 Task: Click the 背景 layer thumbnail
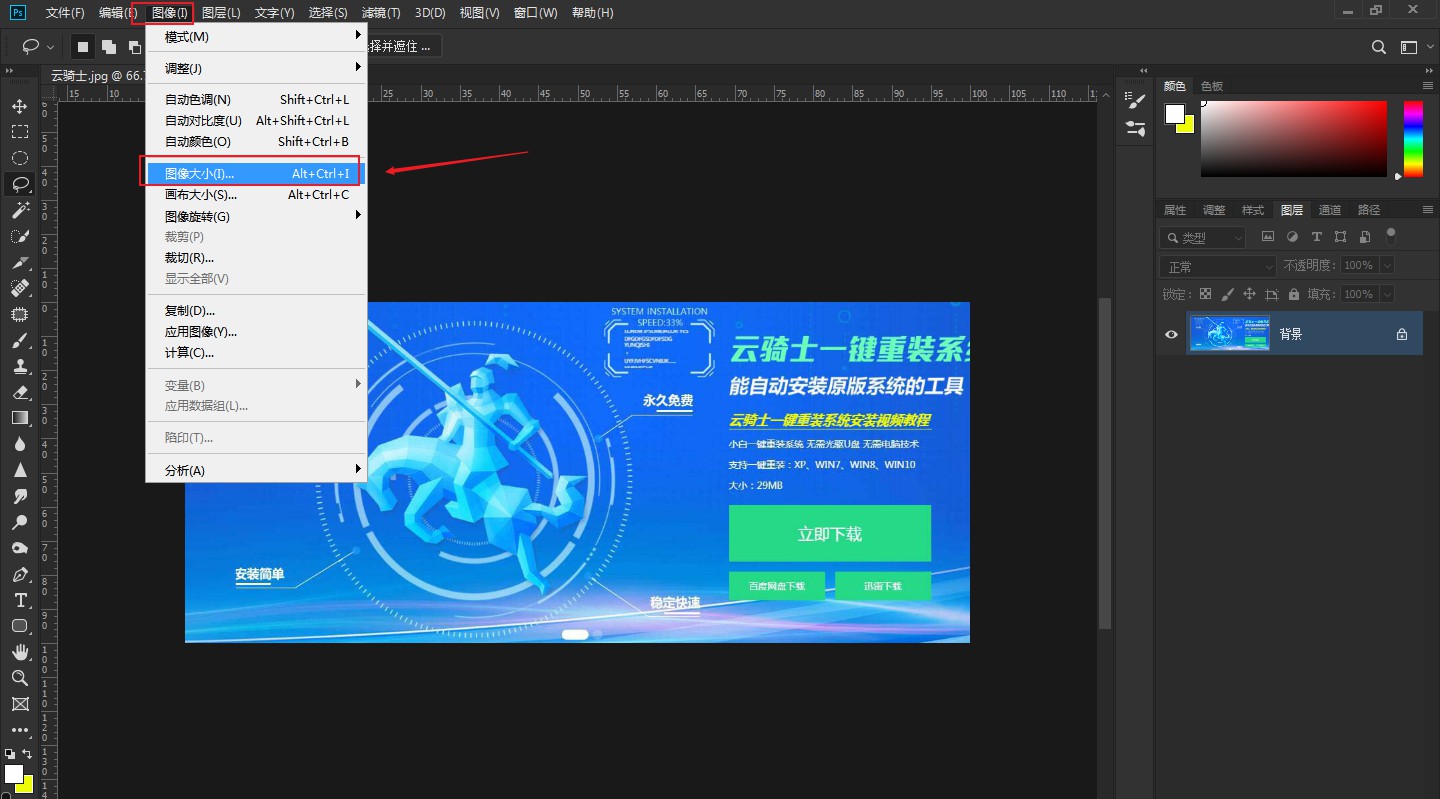(x=1229, y=334)
